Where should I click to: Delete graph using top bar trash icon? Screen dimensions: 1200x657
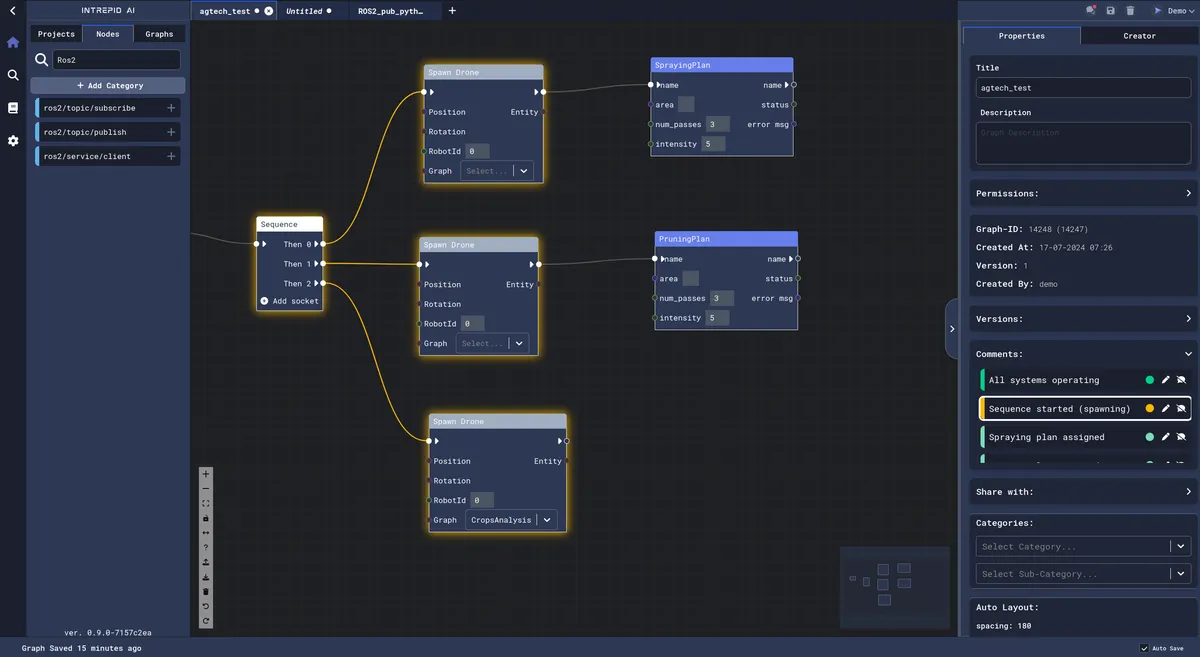[1130, 10]
